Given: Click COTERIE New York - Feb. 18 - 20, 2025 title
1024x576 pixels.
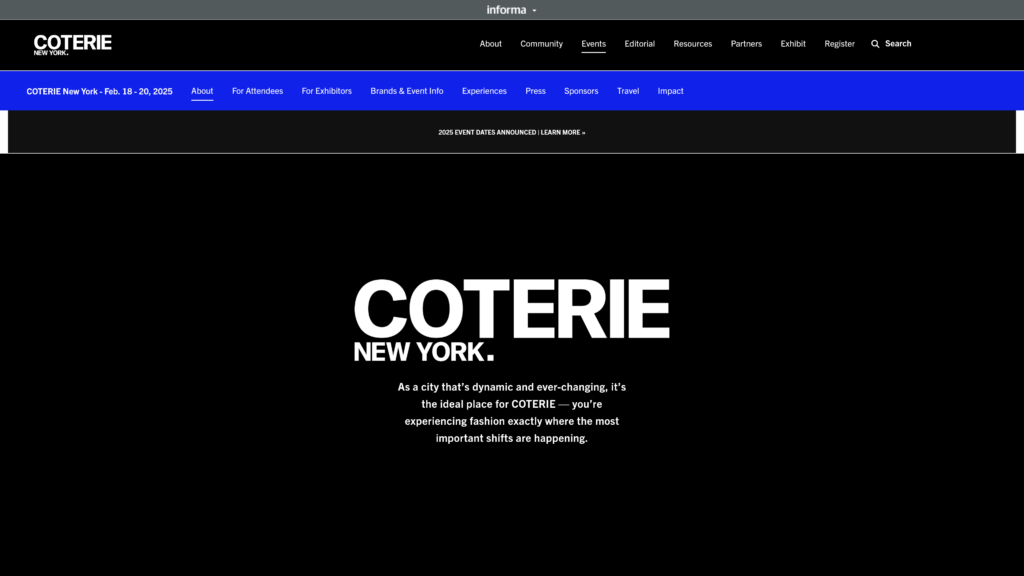Looking at the screenshot, I should pos(99,91).
